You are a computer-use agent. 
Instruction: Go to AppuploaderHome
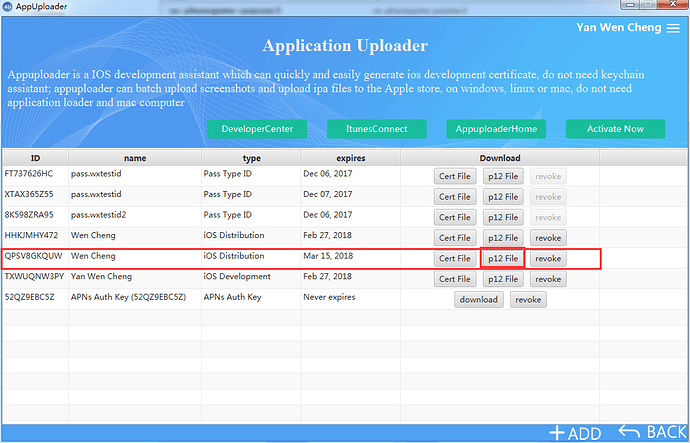coord(496,129)
